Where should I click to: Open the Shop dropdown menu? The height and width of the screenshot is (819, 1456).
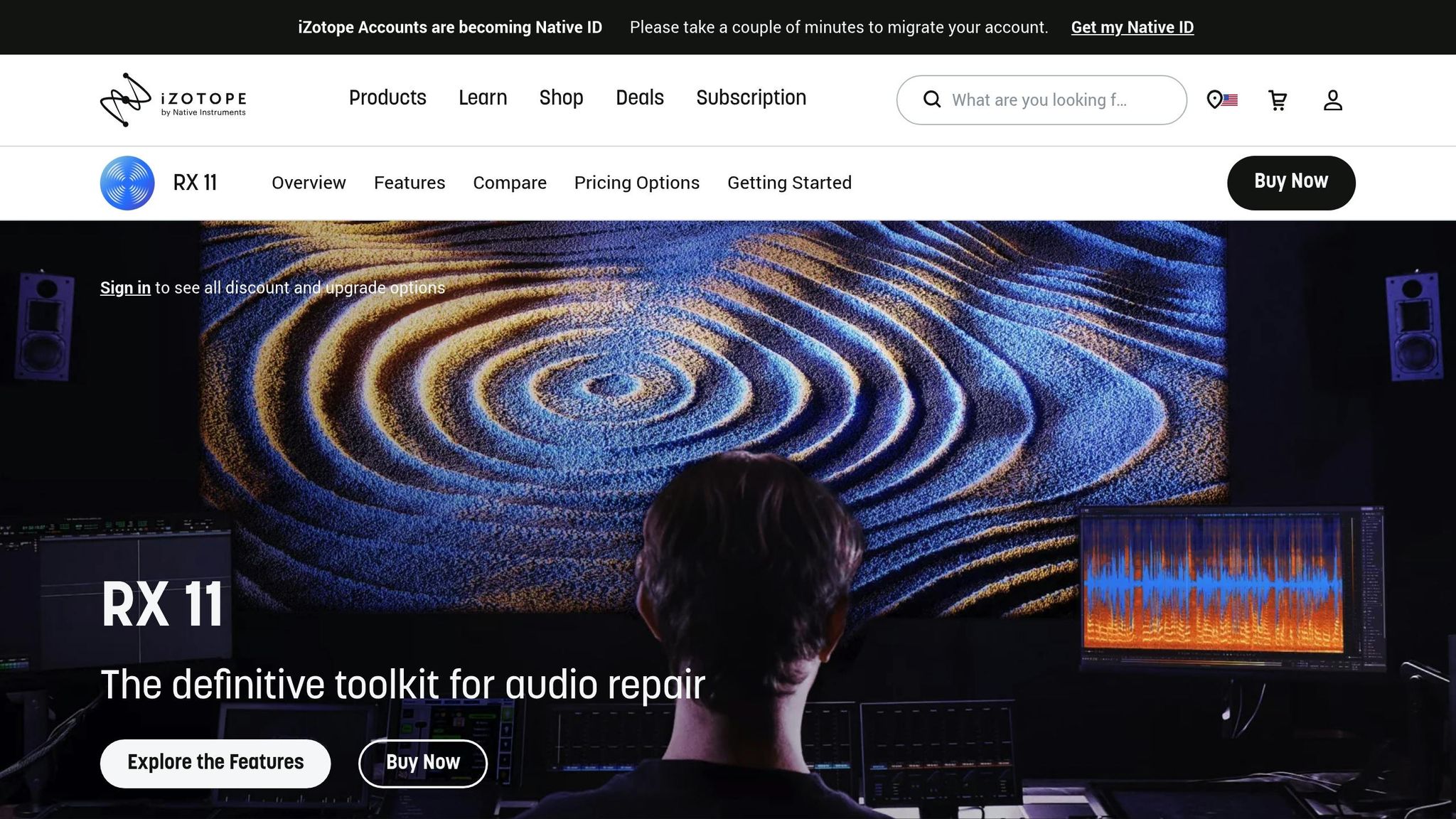click(x=561, y=98)
